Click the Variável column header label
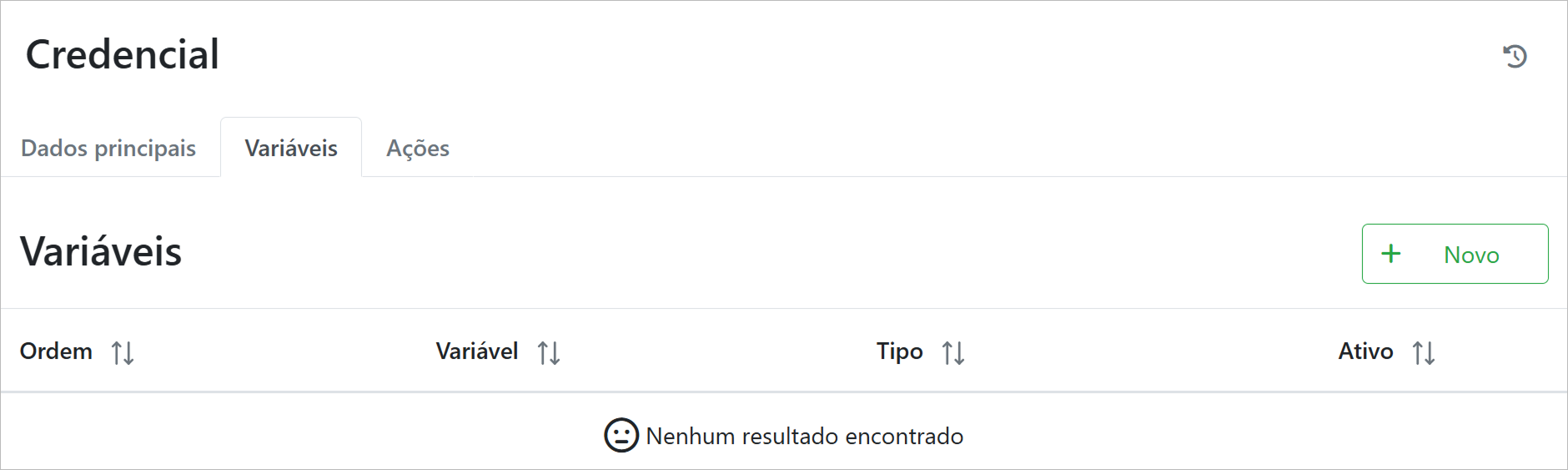Viewport: 1568px width, 470px height. click(477, 351)
